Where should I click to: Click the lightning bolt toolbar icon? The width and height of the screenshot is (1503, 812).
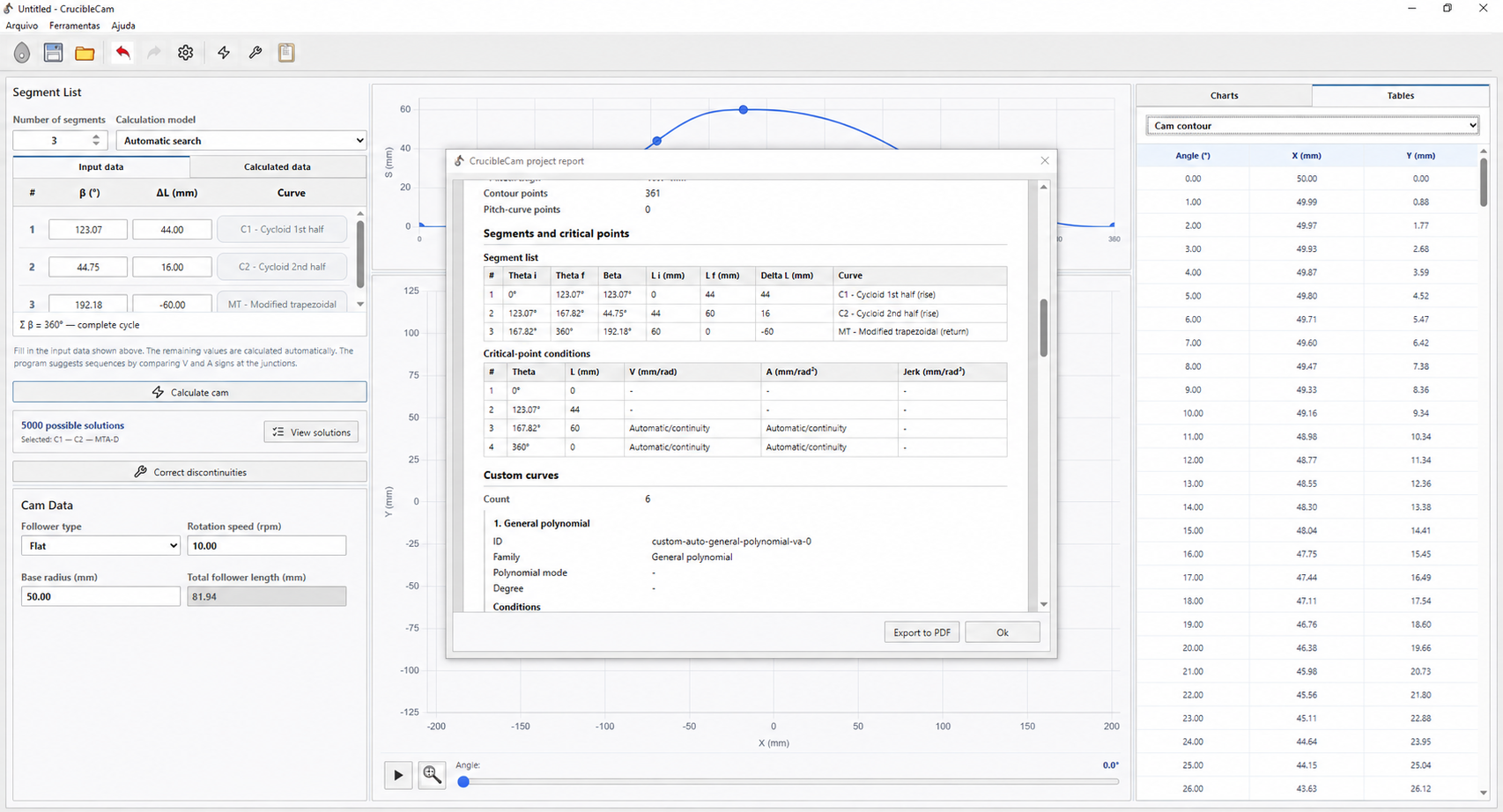pyautogui.click(x=224, y=53)
